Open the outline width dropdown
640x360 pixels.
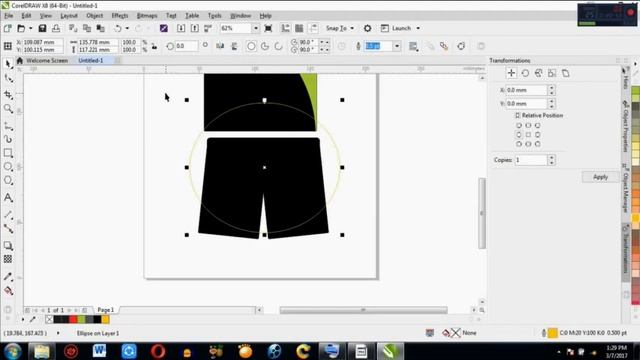coord(396,46)
